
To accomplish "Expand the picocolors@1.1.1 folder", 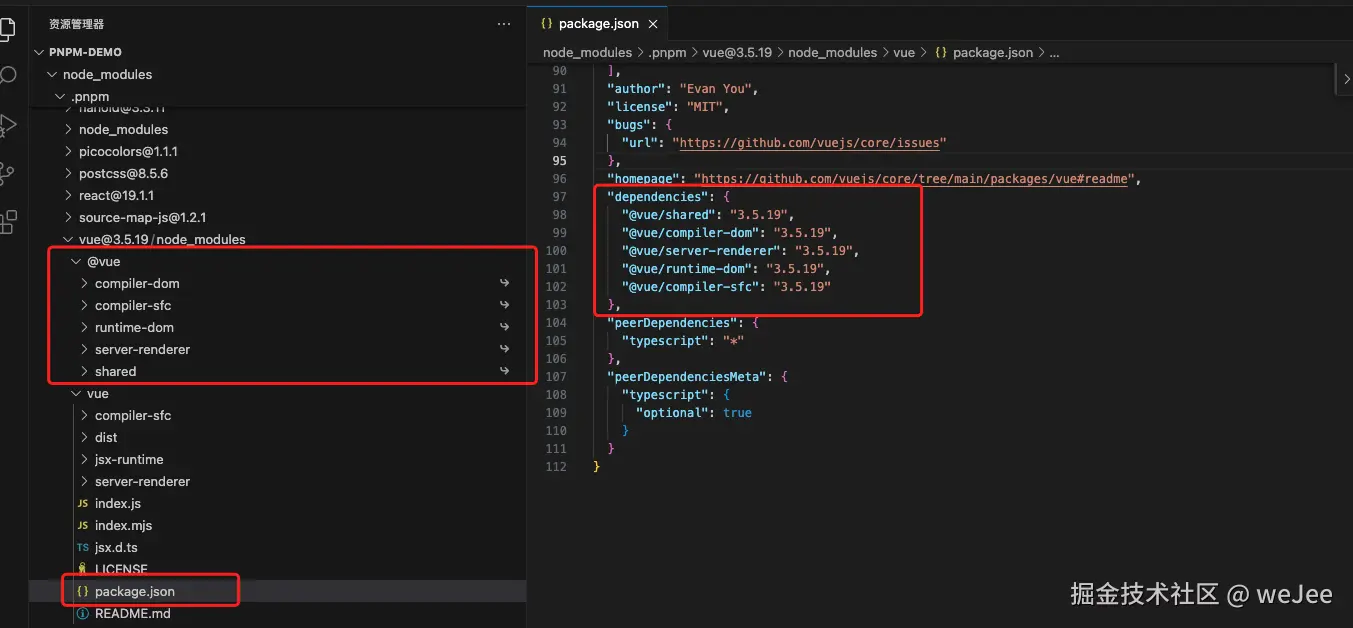I will coord(68,152).
